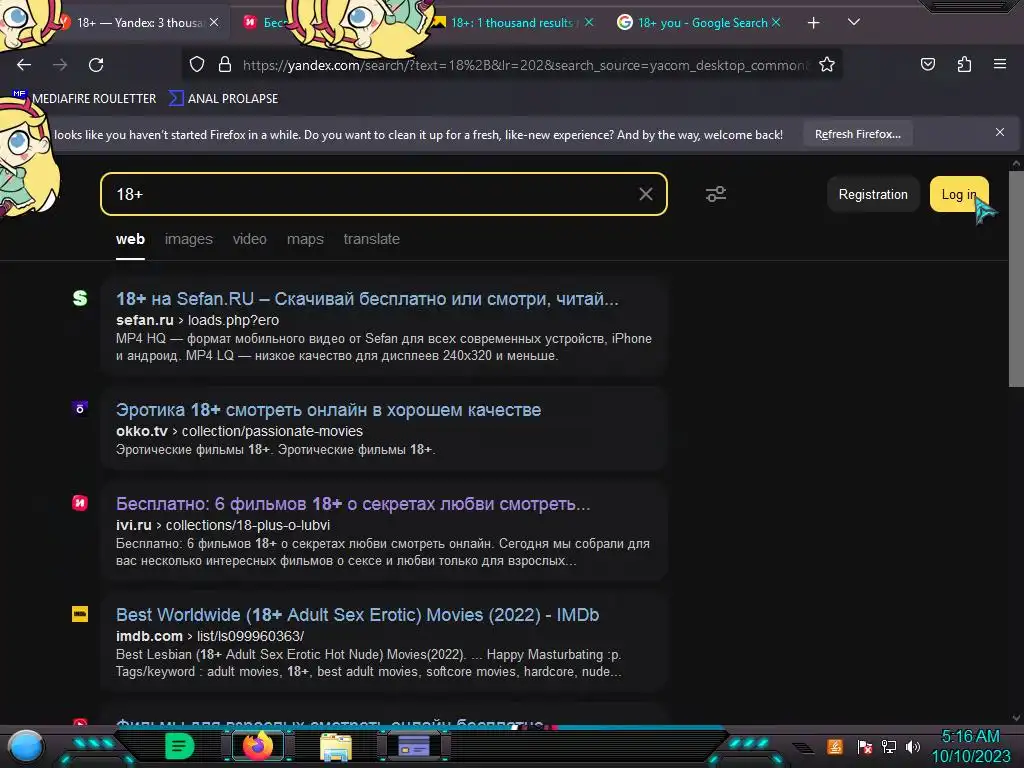Dismiss the Firefox refresh notification bar
Screen dimensions: 1024x768
[x=999, y=133]
